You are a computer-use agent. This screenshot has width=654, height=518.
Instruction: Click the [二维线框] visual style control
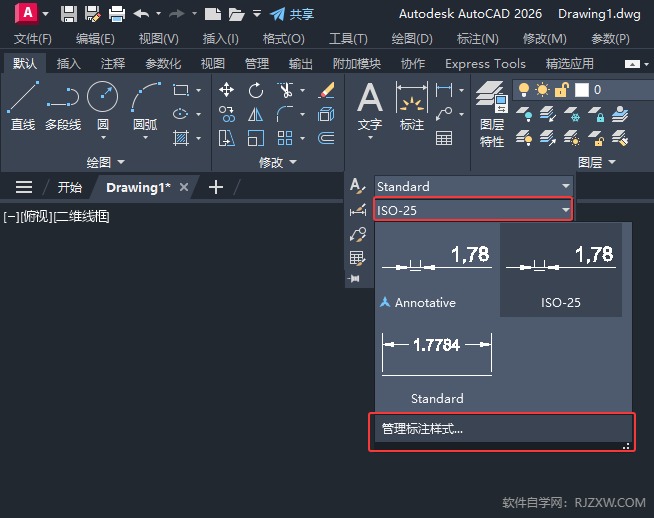[82, 216]
